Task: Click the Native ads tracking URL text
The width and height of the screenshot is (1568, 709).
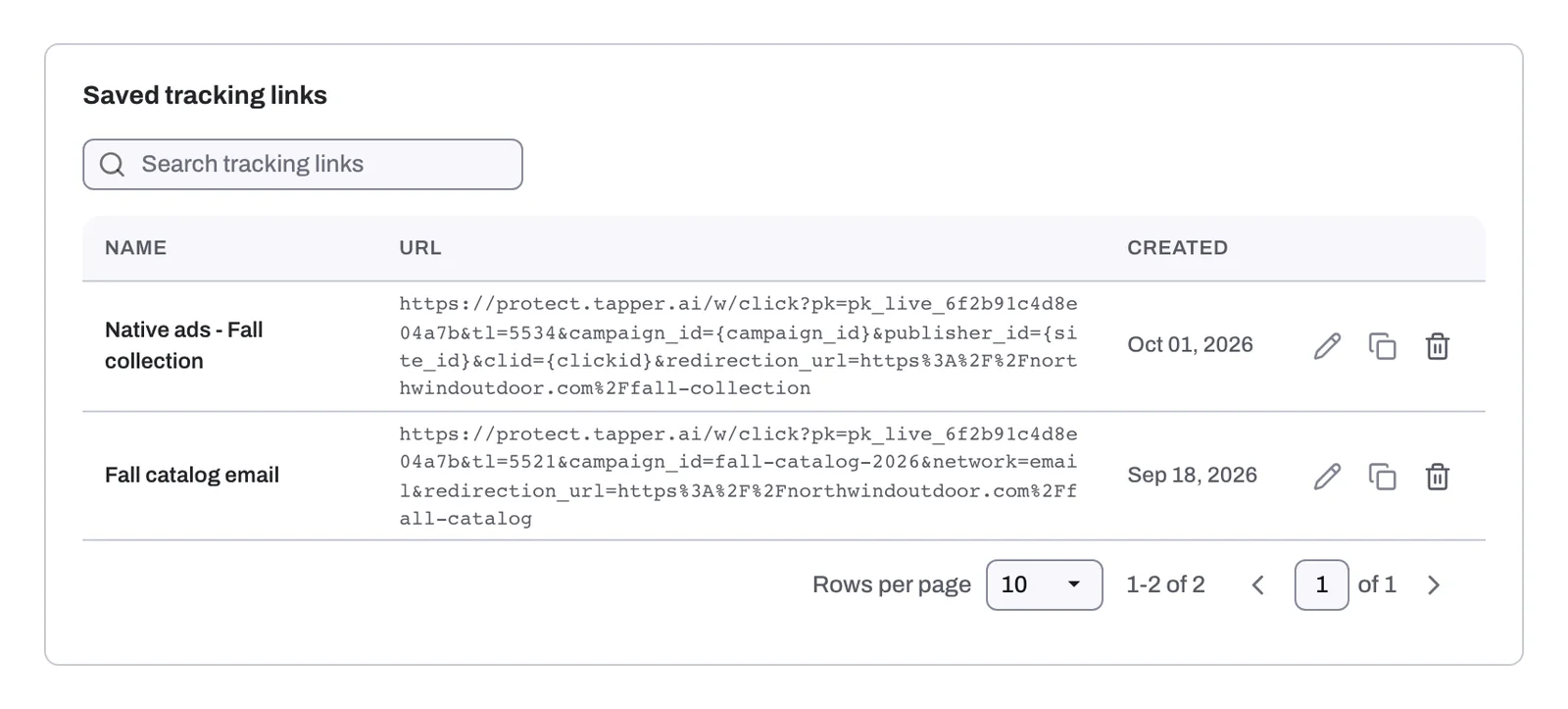Action: 738,346
